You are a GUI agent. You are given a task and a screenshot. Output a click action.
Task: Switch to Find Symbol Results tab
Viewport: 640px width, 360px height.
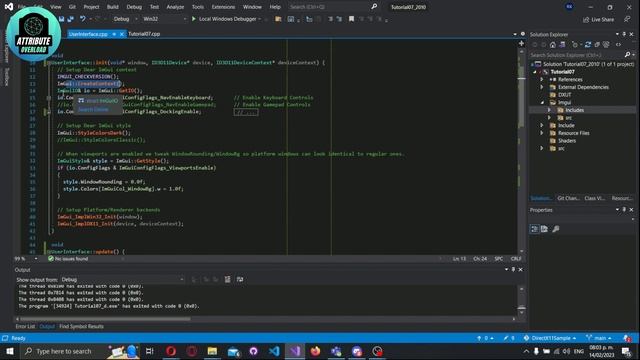click(x=81, y=327)
